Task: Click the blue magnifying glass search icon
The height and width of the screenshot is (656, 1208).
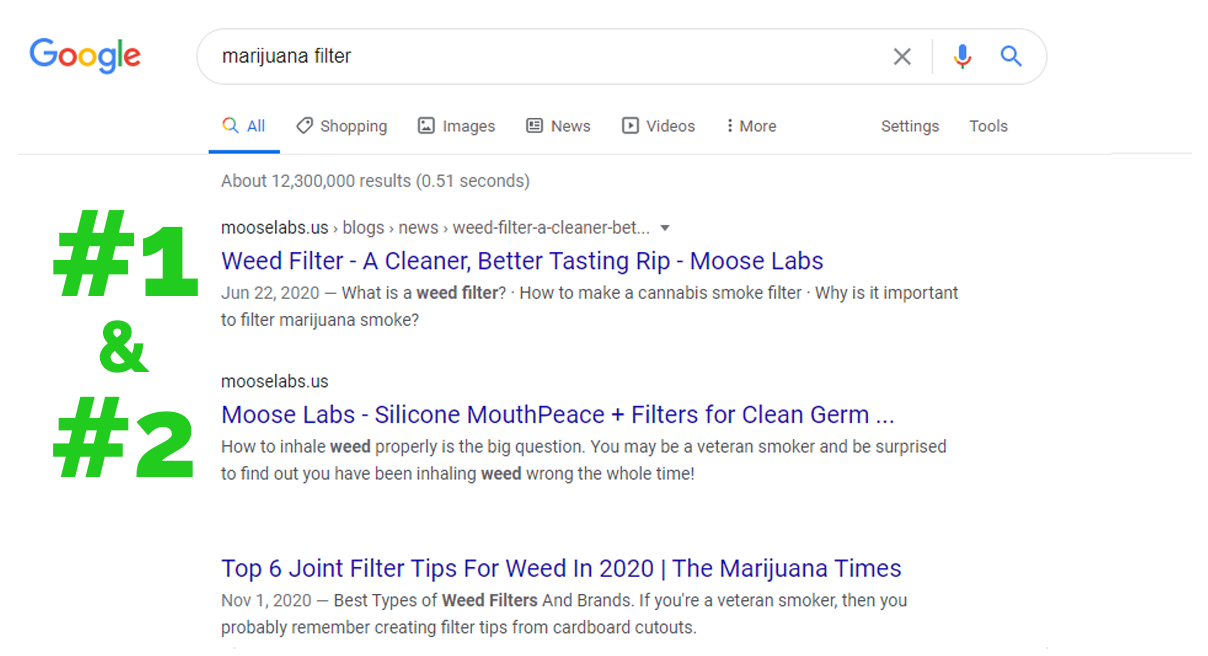Action: point(1011,57)
